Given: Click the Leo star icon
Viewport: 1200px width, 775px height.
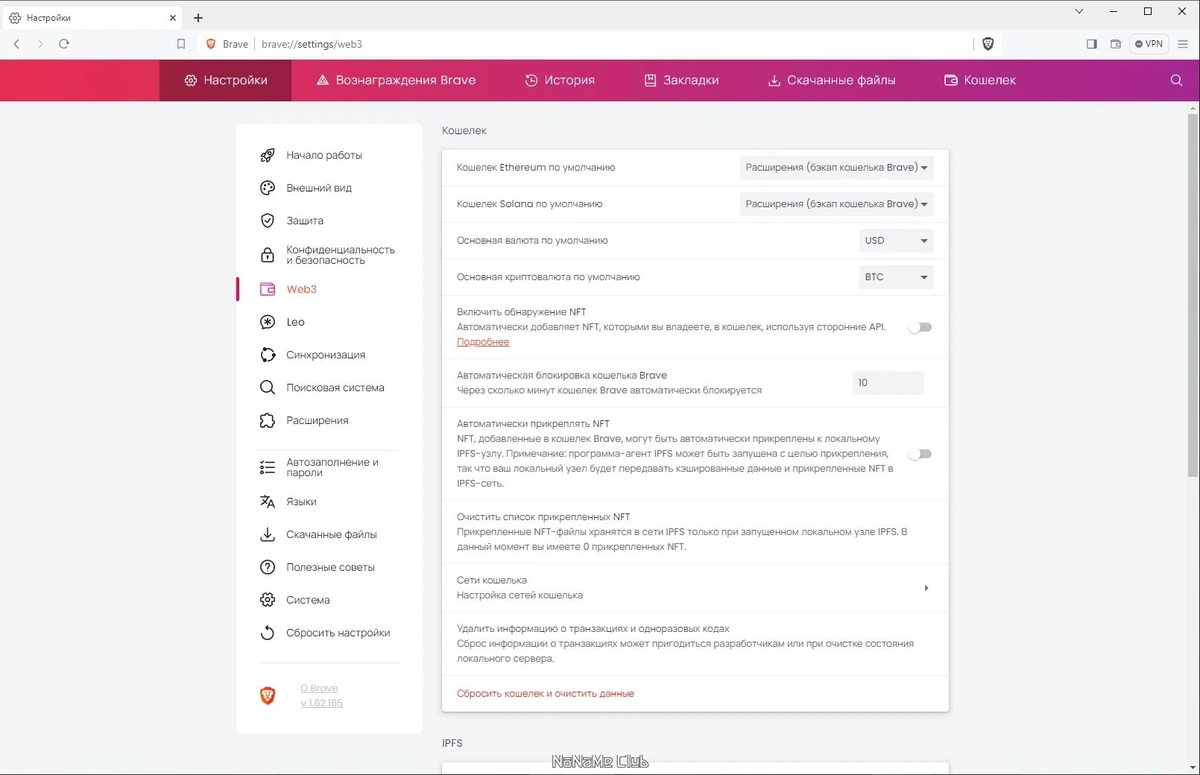Looking at the screenshot, I should pyautogui.click(x=267, y=322).
